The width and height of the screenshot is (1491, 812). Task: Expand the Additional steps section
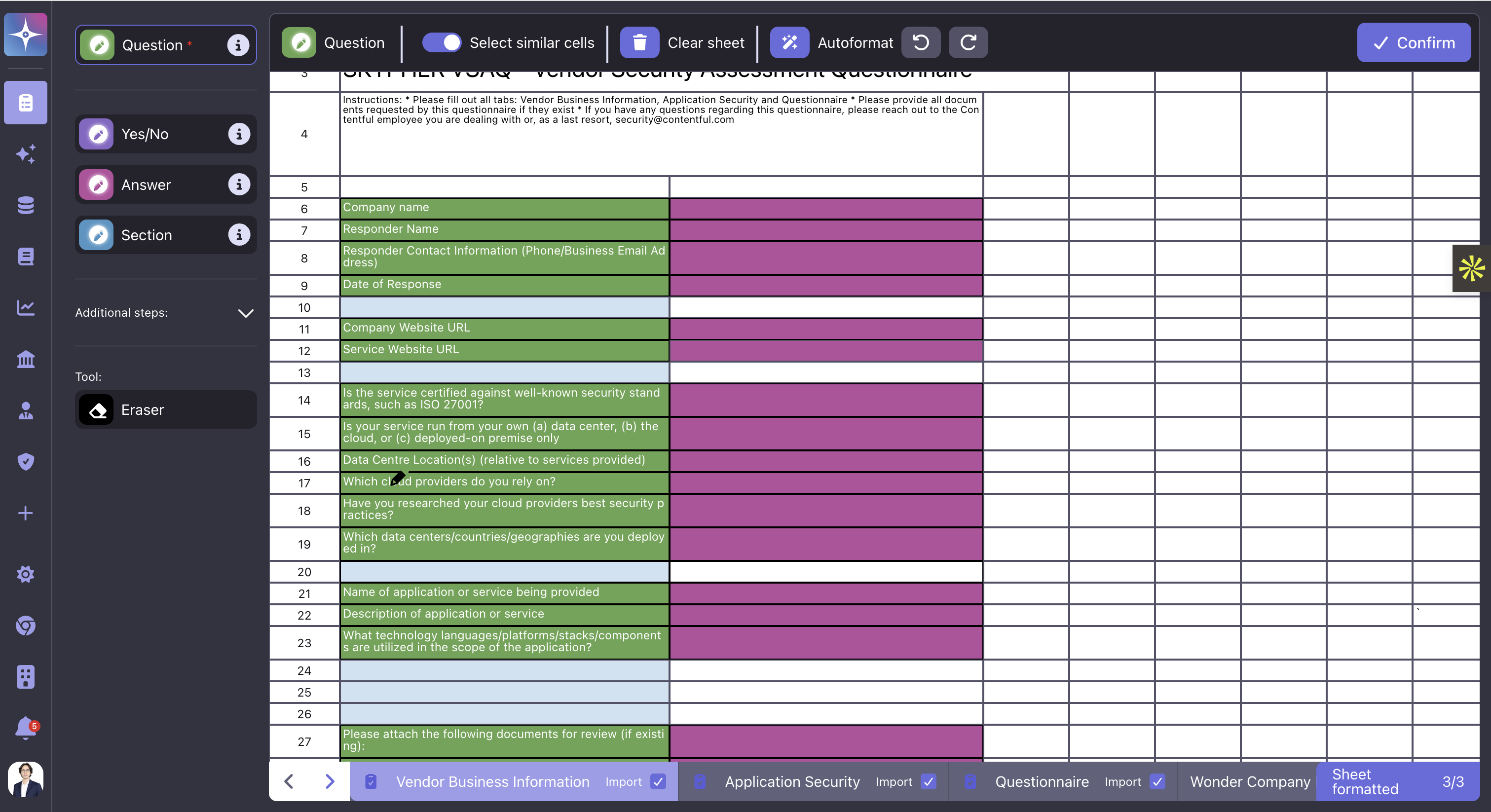tap(245, 313)
